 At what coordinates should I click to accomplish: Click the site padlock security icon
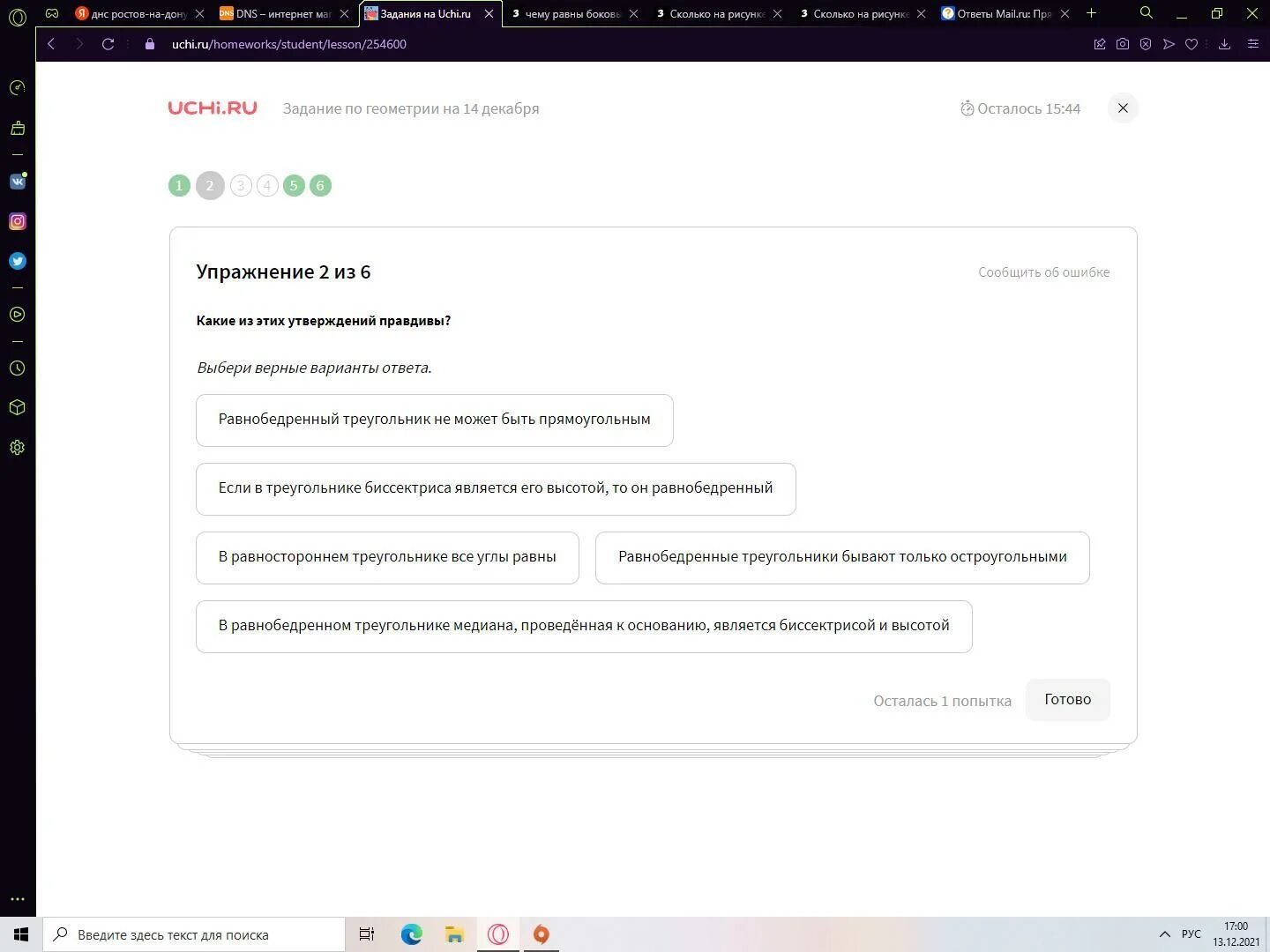pyautogui.click(x=149, y=44)
